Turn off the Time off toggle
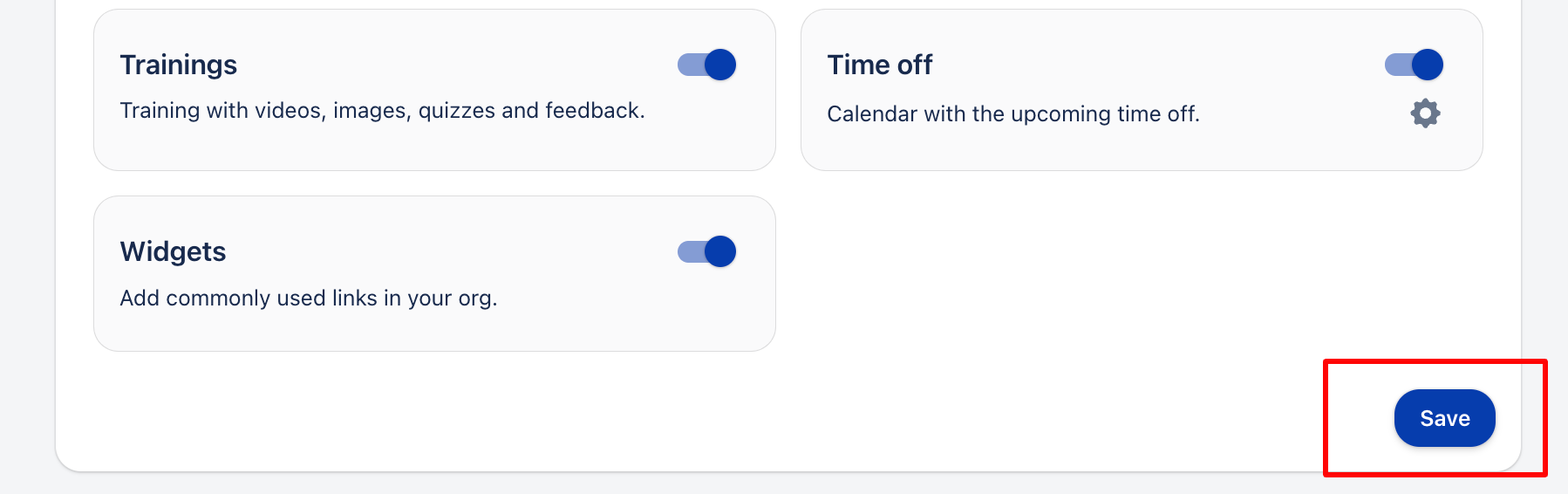 click(x=1414, y=65)
